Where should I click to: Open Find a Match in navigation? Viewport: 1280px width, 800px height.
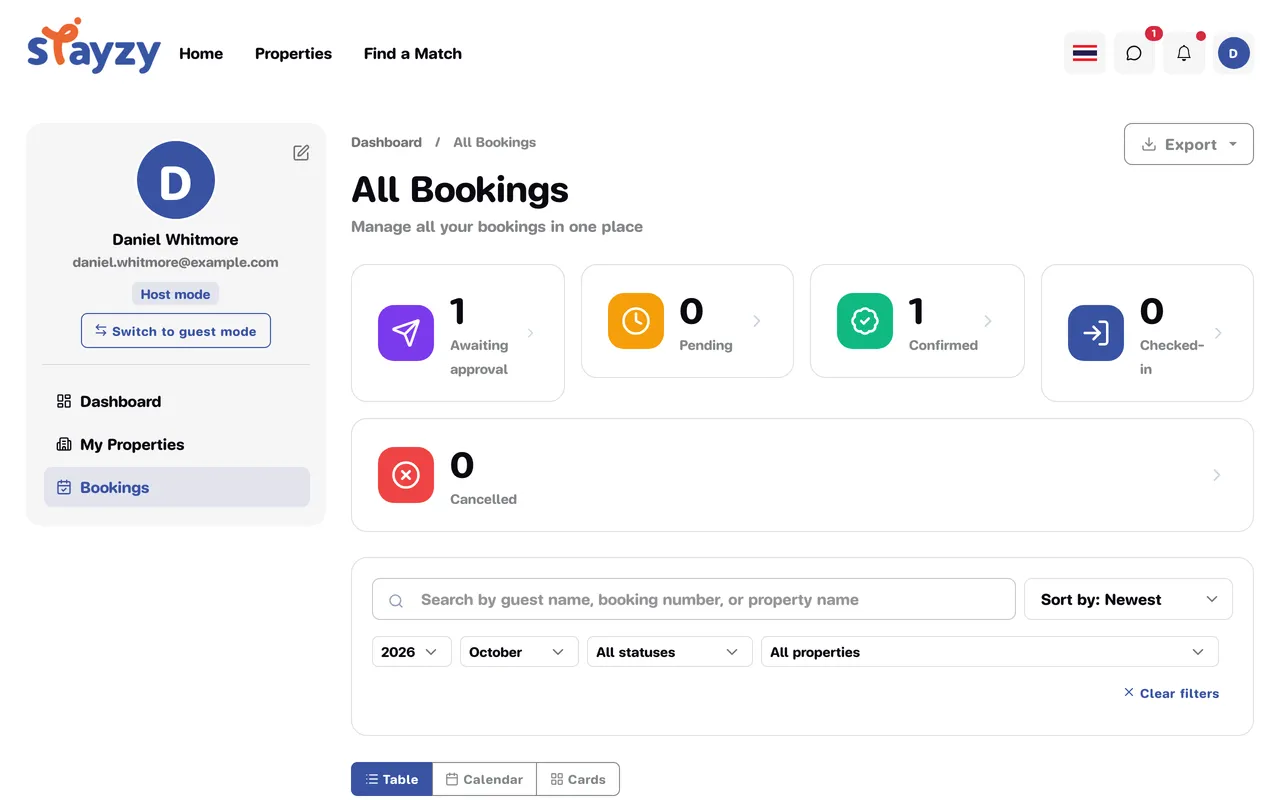(413, 54)
